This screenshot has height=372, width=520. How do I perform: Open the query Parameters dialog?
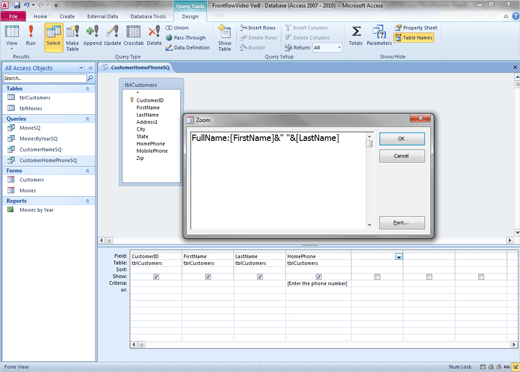pos(379,35)
